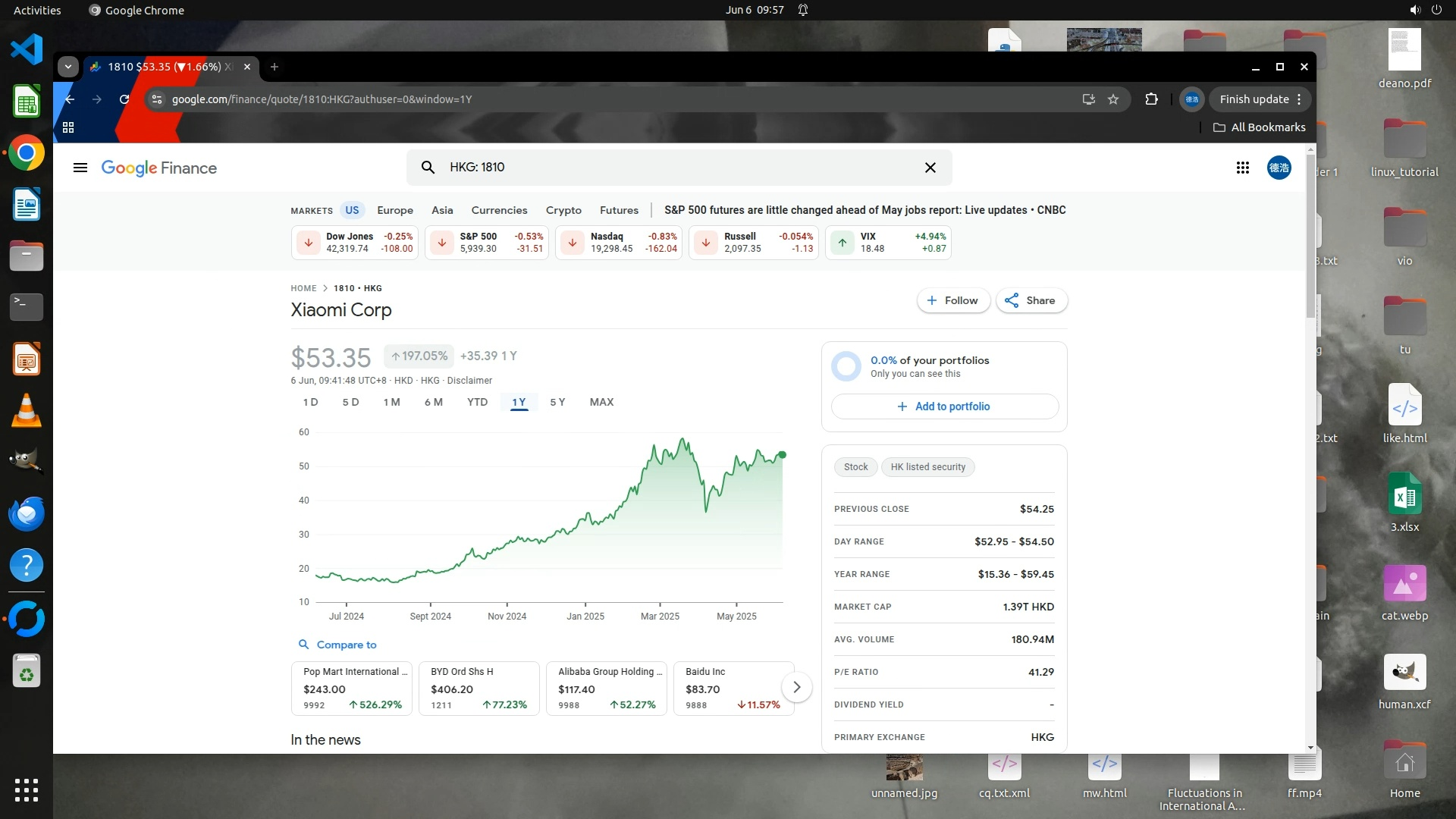Open the Chrome tab search dropdown

[68, 67]
